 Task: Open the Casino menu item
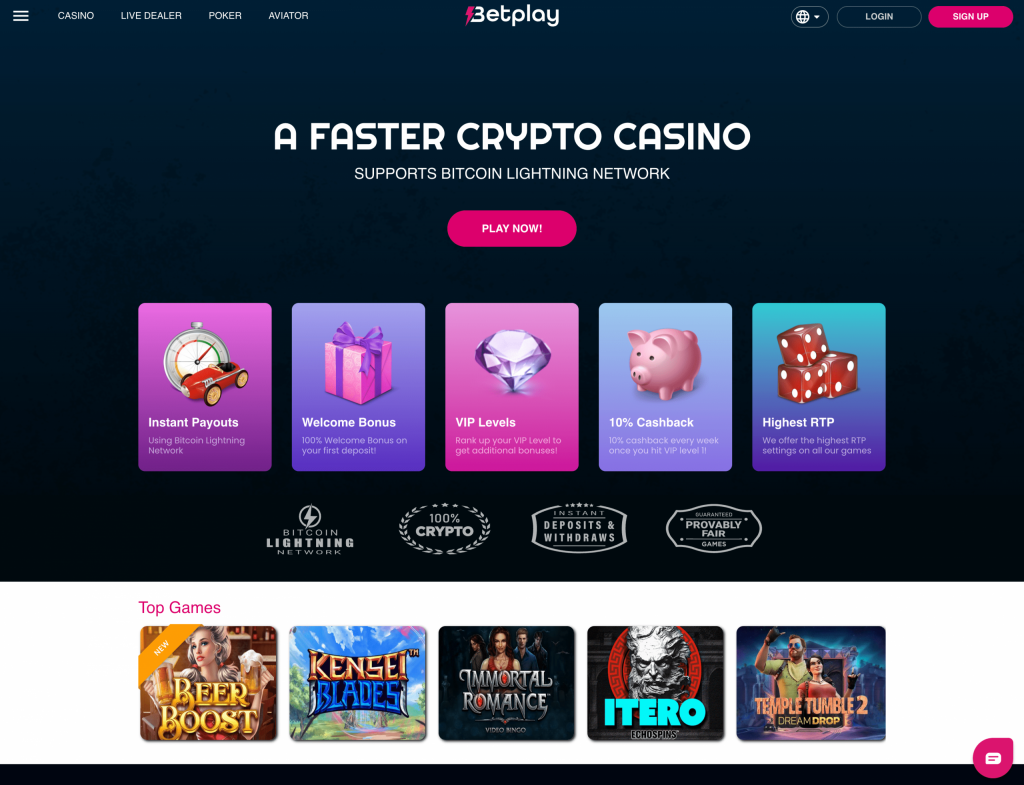[76, 16]
